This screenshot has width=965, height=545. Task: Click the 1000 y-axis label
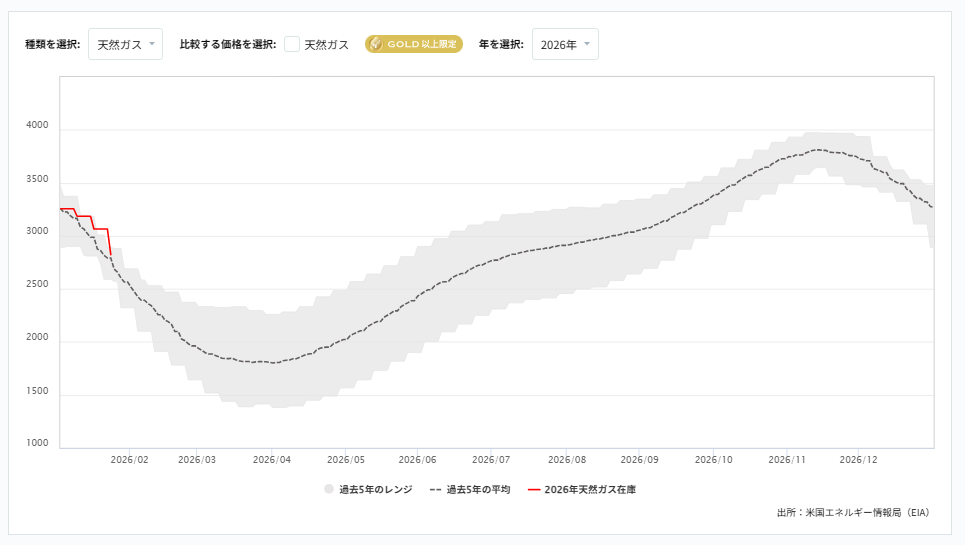tap(37, 443)
